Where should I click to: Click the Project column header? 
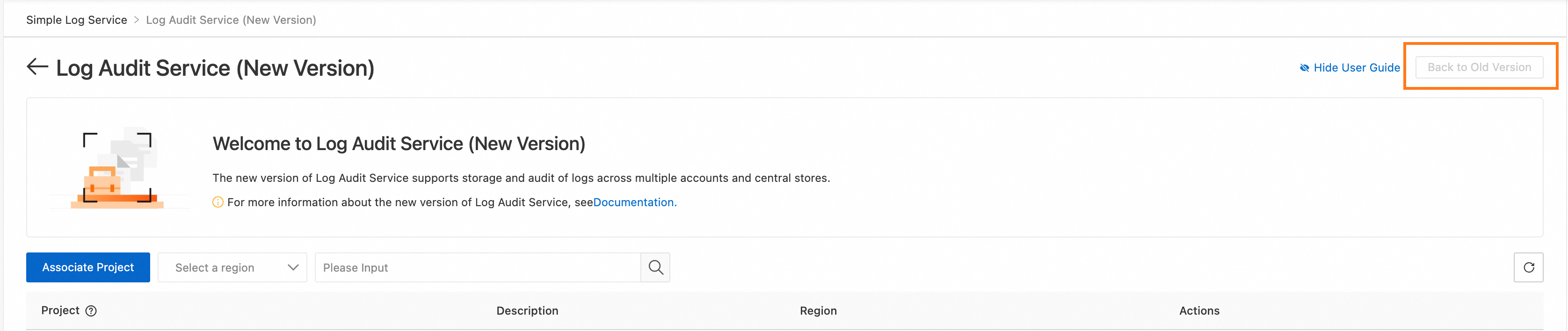coord(60,310)
